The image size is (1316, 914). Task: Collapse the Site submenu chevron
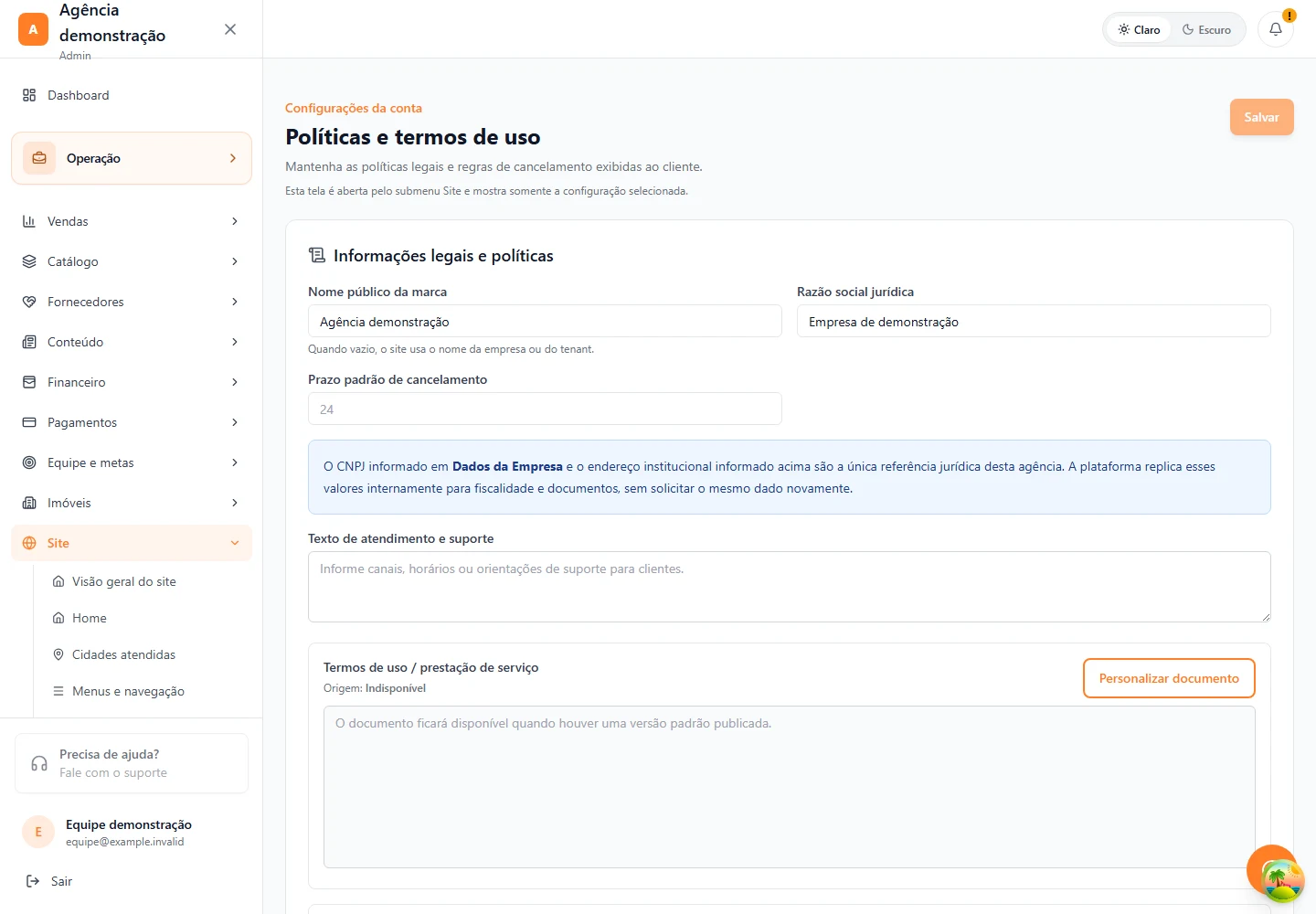(235, 543)
